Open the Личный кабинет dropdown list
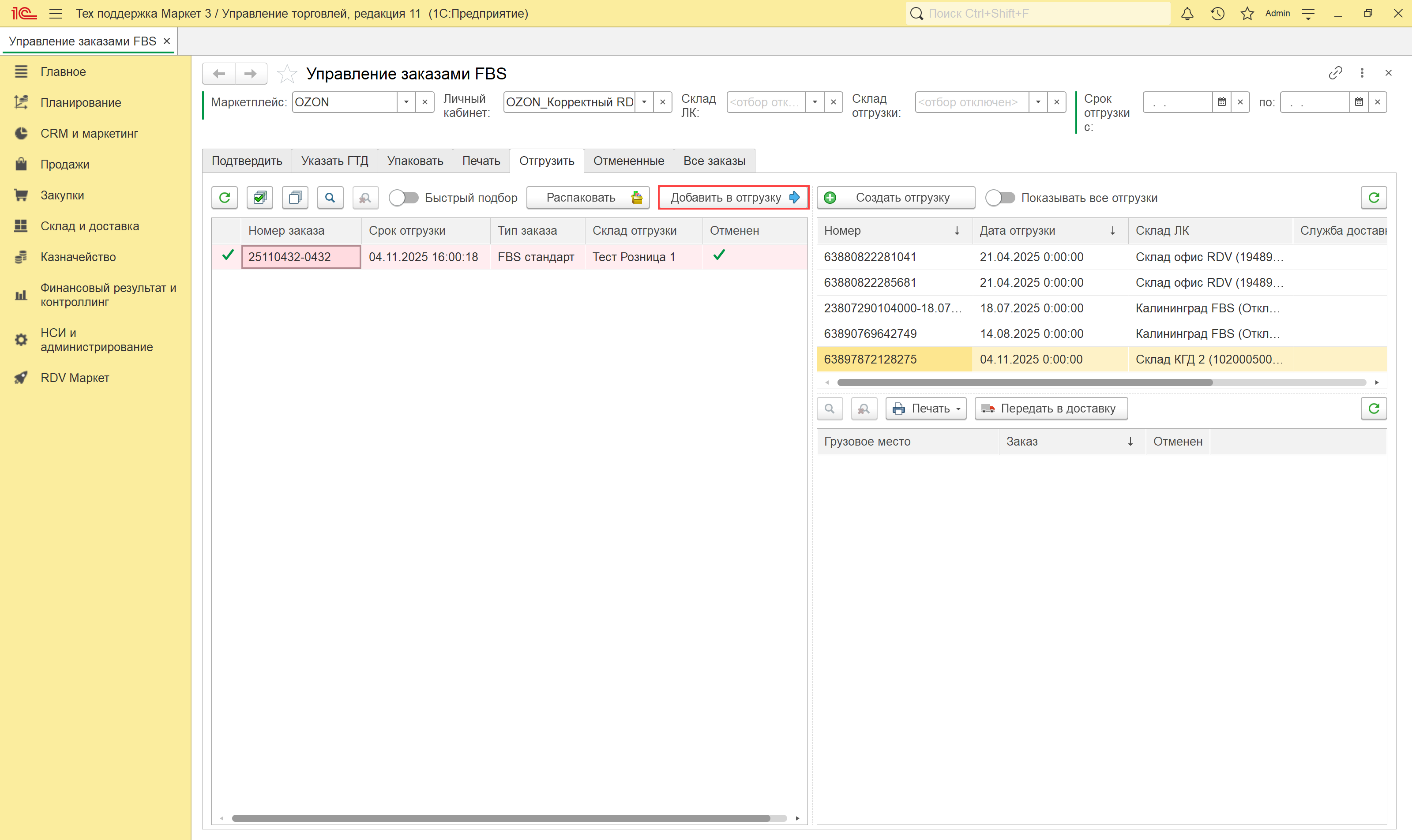The height and width of the screenshot is (840, 1412). (644, 102)
